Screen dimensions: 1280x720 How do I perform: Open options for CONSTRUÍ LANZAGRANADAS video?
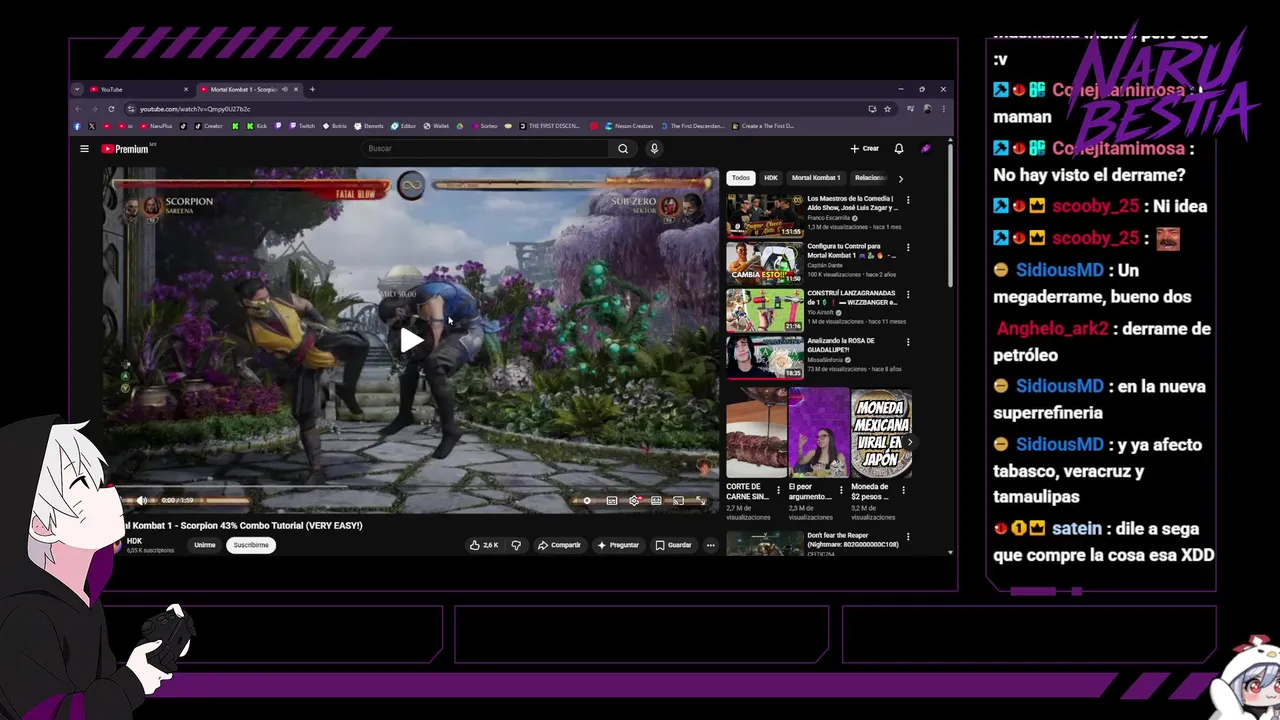point(908,294)
